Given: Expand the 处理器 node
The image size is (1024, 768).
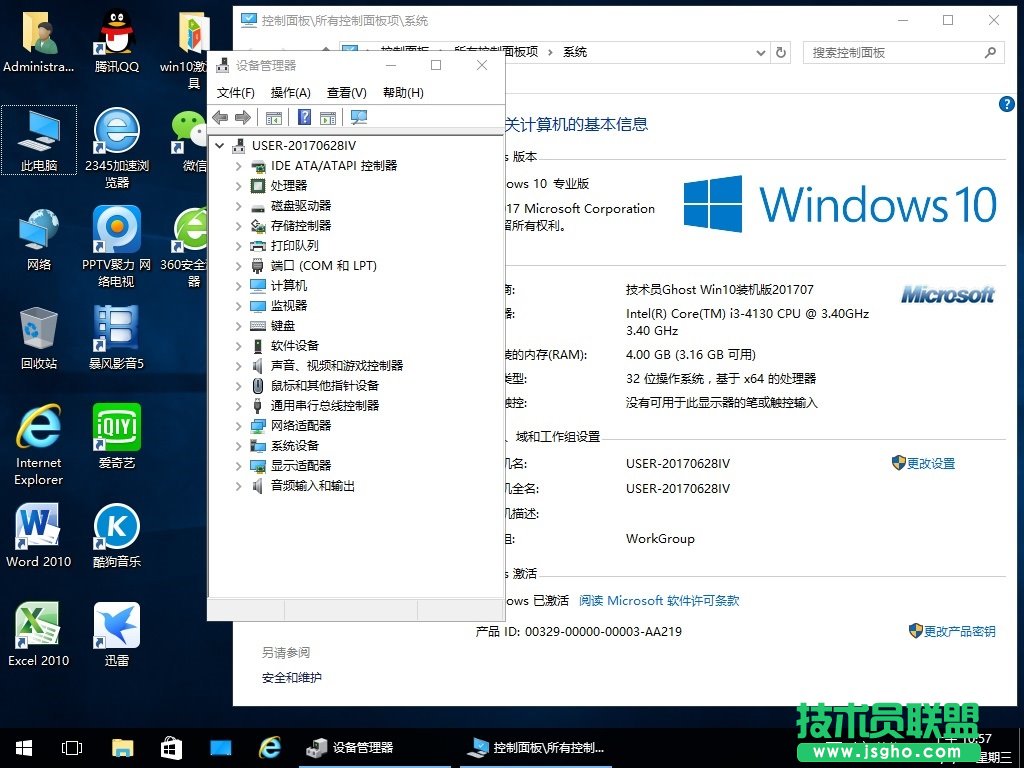Looking at the screenshot, I should click(238, 186).
